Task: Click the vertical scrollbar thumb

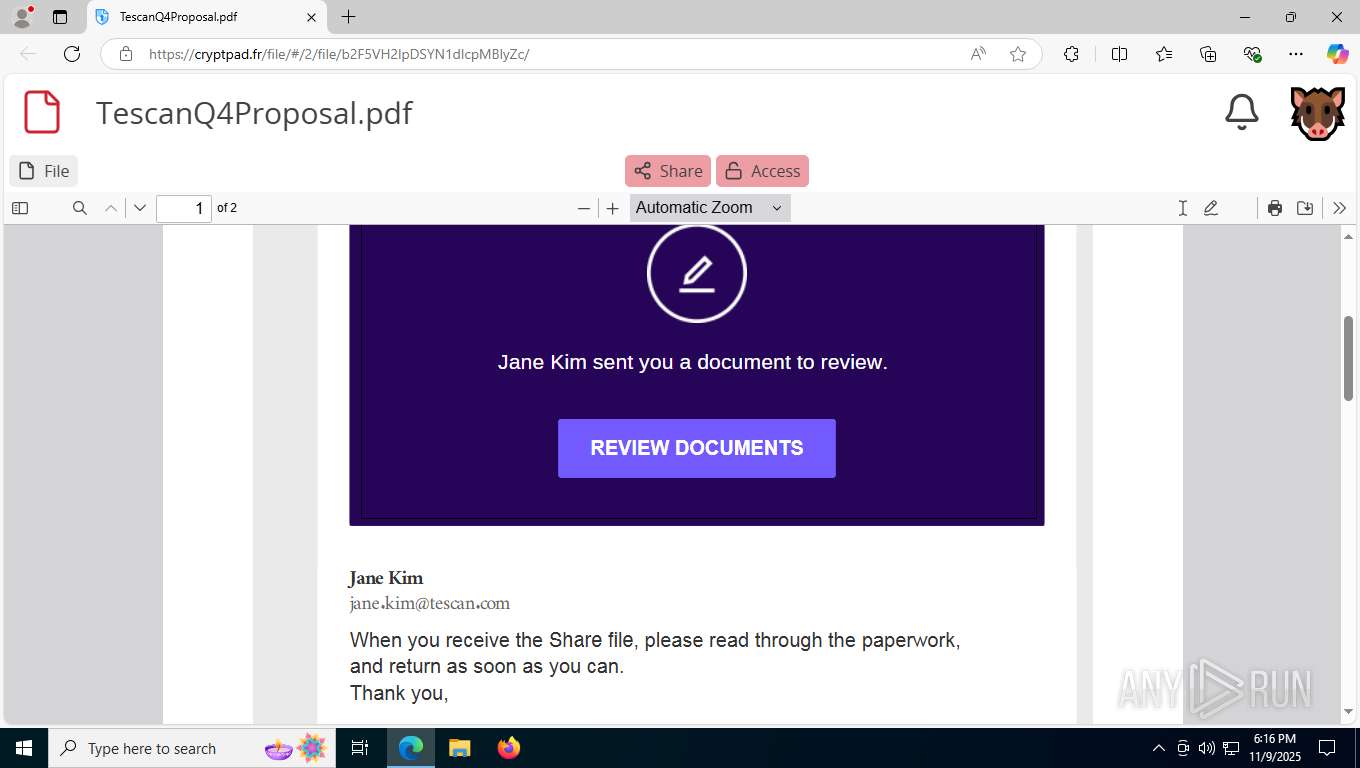Action: [x=1348, y=358]
